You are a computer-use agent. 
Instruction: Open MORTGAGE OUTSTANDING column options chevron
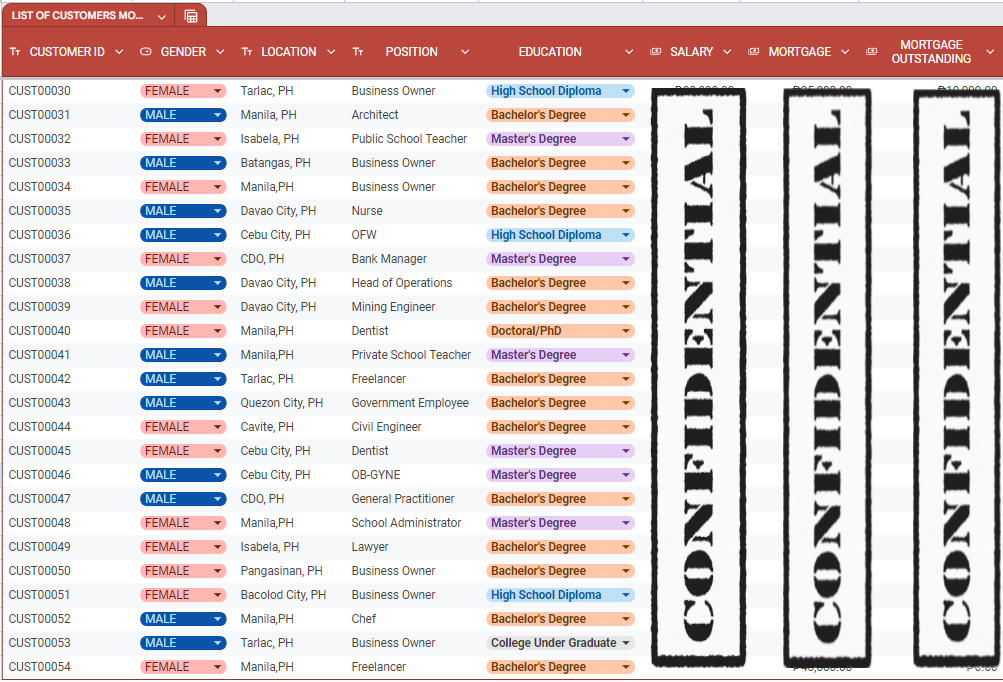tap(990, 52)
